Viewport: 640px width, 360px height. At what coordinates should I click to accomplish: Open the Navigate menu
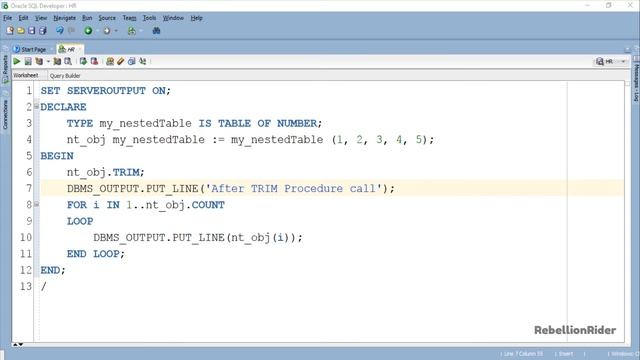point(64,18)
